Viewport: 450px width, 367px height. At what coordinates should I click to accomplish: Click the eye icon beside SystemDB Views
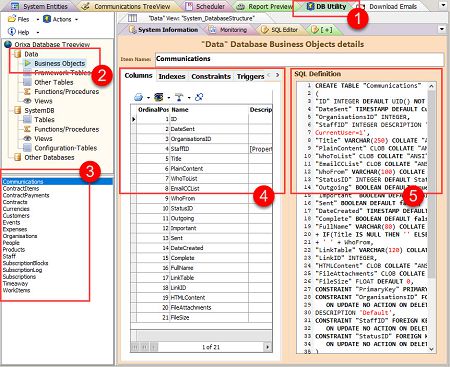(28, 138)
